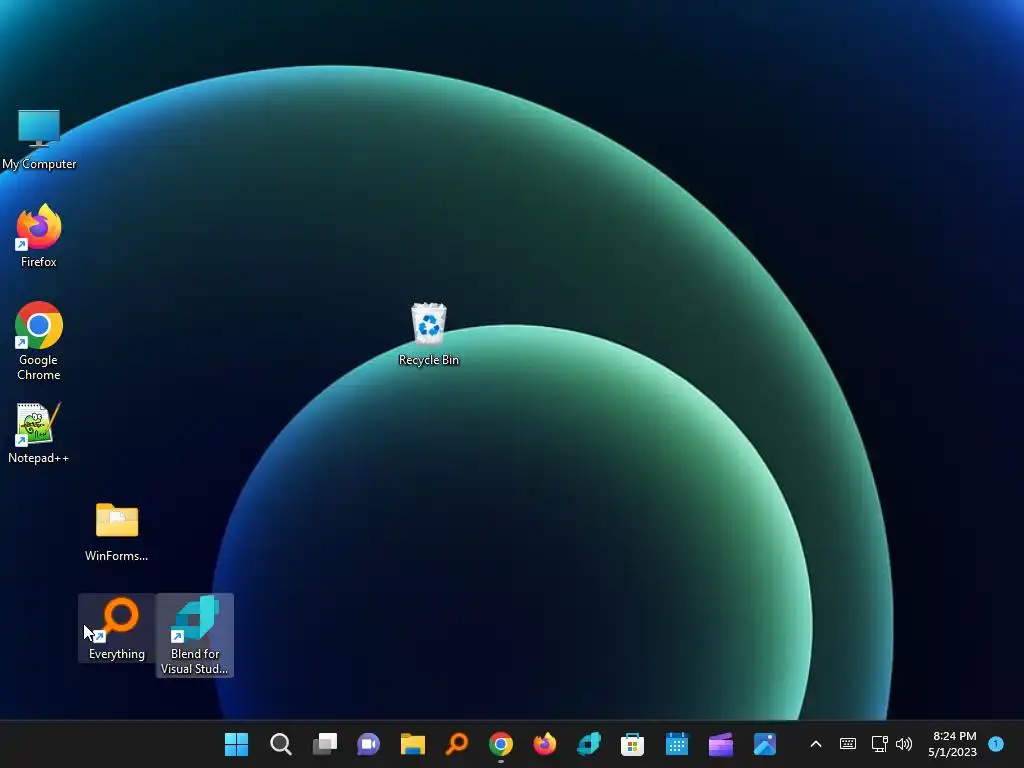Select the Firefox desktop shortcut

(39, 235)
